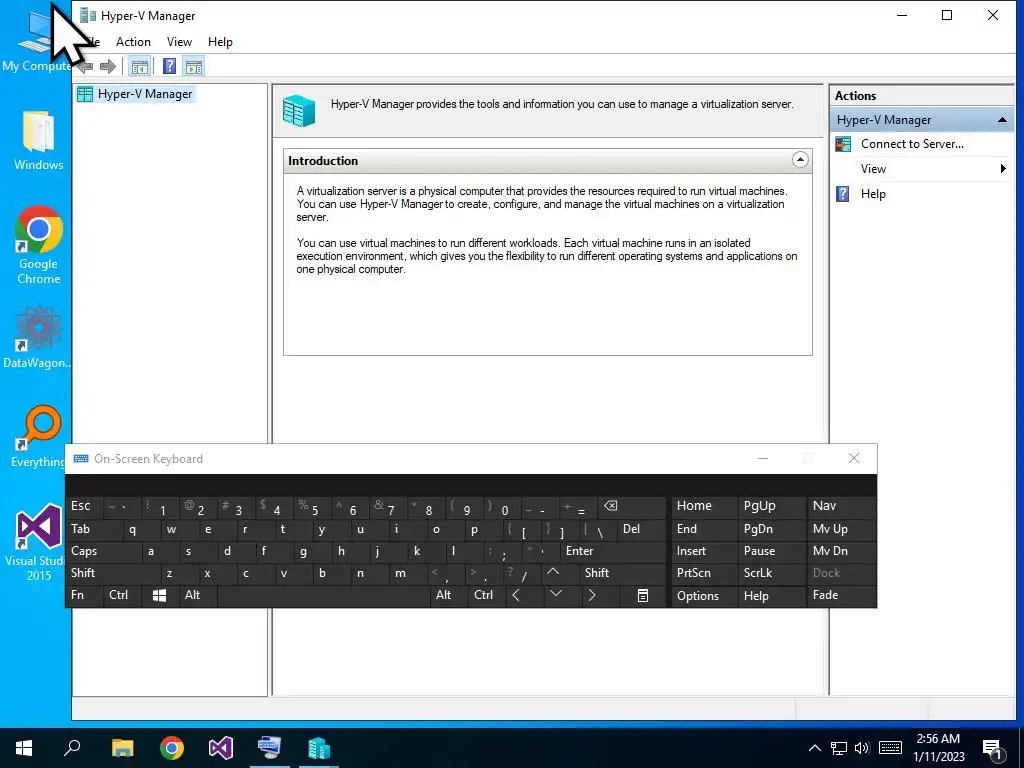Image resolution: width=1024 pixels, height=768 pixels.
Task: Click the Nav key on On-Screen Keyboard
Action: (841, 506)
